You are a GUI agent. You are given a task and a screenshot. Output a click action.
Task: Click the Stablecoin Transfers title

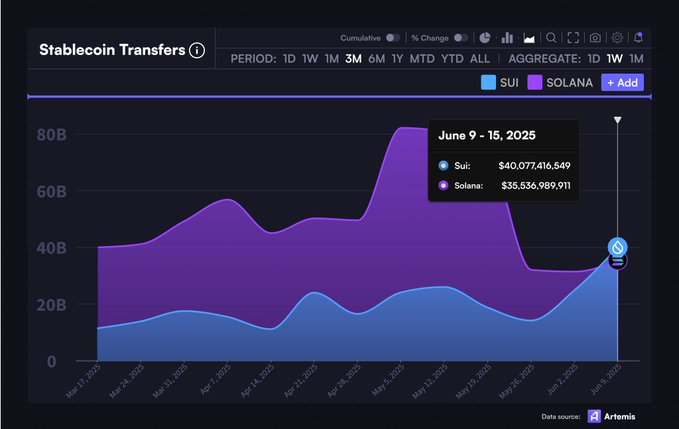[112, 50]
